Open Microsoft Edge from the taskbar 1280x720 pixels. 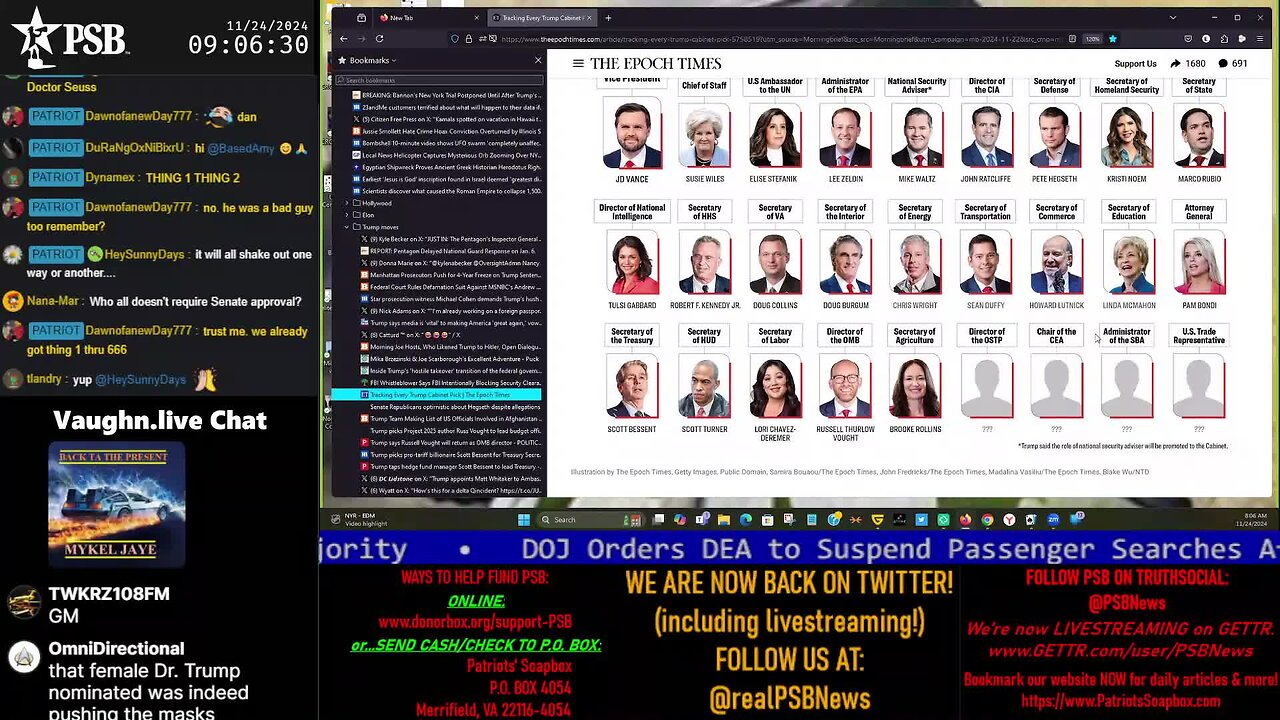point(745,520)
